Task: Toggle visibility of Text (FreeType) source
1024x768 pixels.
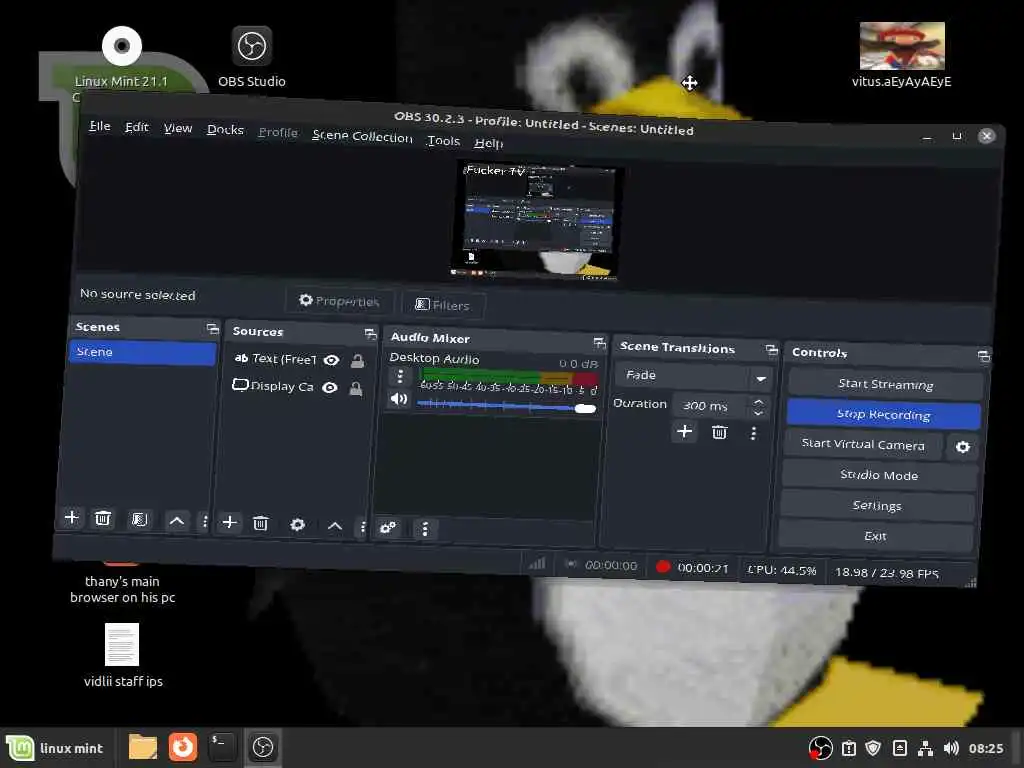Action: coord(332,360)
